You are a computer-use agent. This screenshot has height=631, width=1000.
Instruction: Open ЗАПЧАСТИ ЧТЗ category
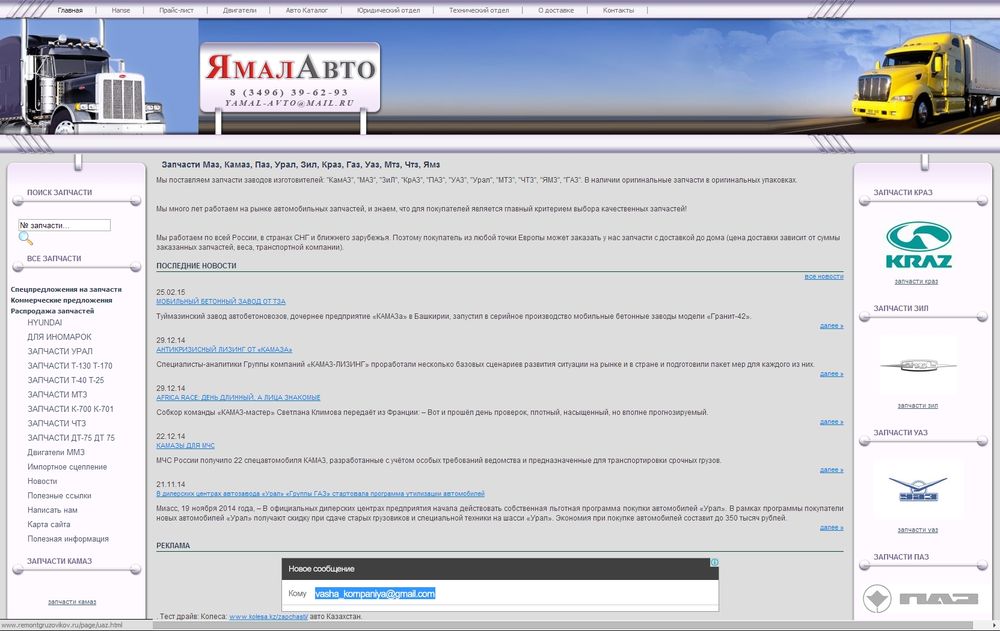[x=56, y=424]
